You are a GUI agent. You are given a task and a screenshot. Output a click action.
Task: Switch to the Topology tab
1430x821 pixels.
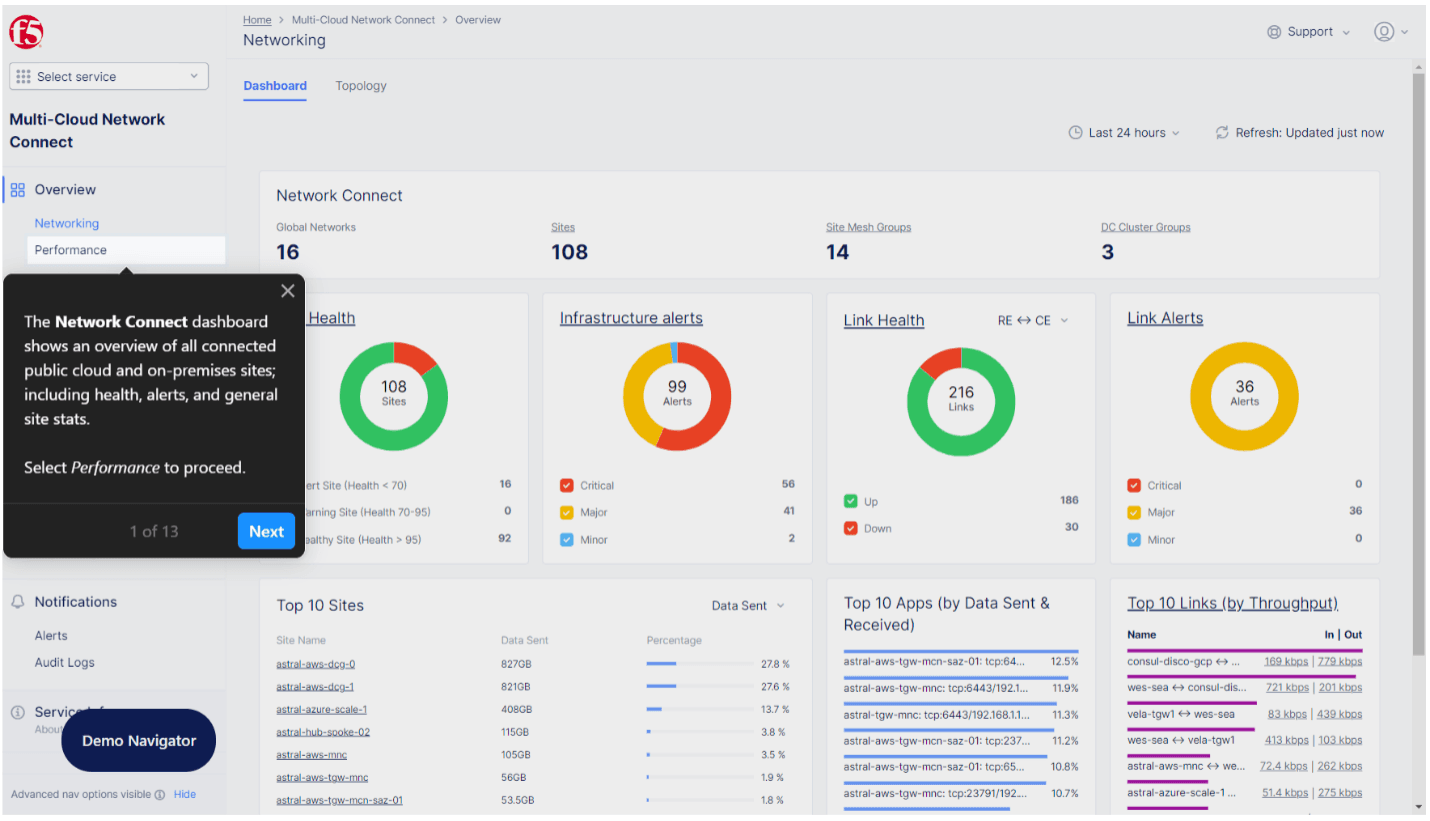361,86
